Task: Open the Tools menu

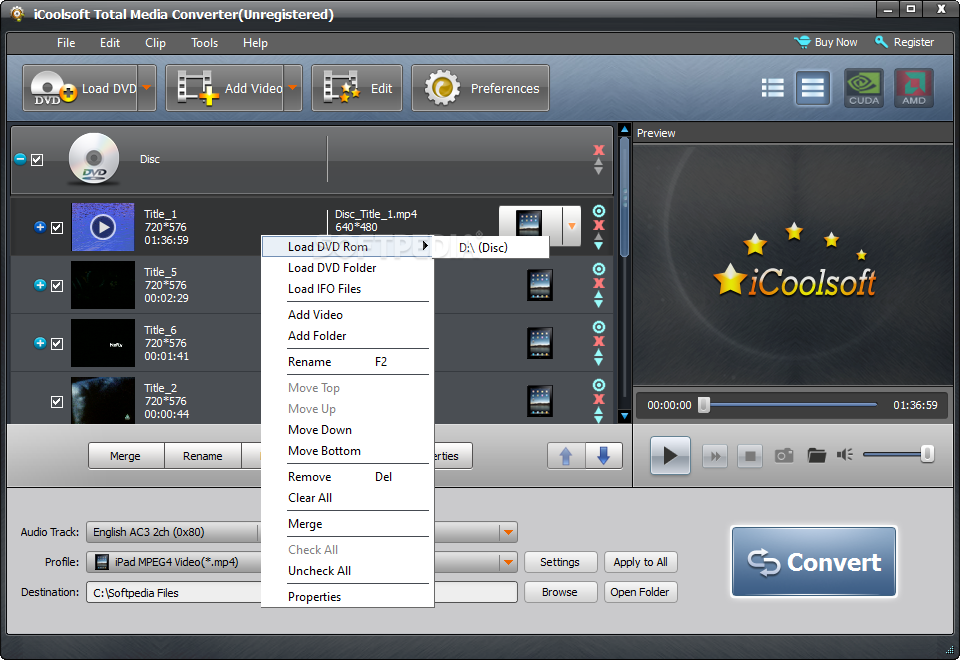Action: [204, 43]
